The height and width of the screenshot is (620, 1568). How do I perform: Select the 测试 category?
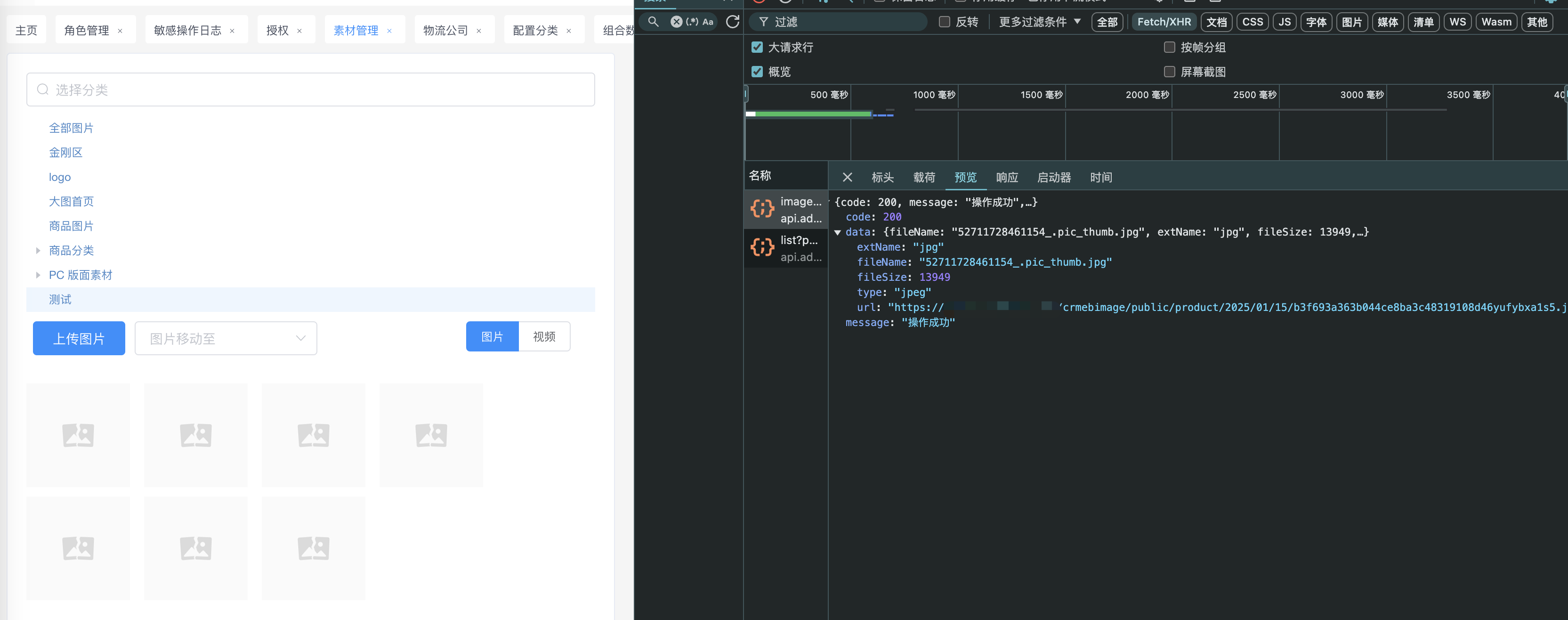(x=310, y=300)
